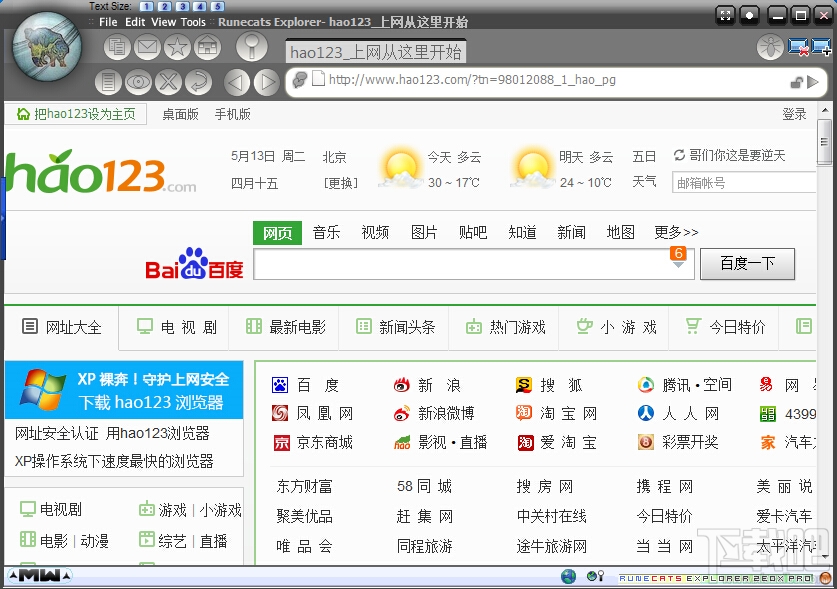Click the AMW logo in status bar
The image size is (837, 589).
(x=40, y=576)
